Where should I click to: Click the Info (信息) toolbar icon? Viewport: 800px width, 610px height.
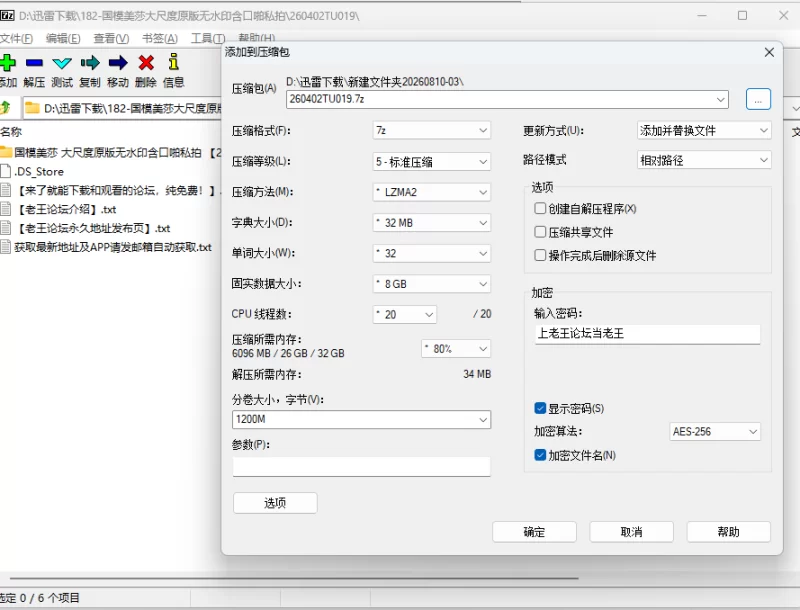click(173, 62)
